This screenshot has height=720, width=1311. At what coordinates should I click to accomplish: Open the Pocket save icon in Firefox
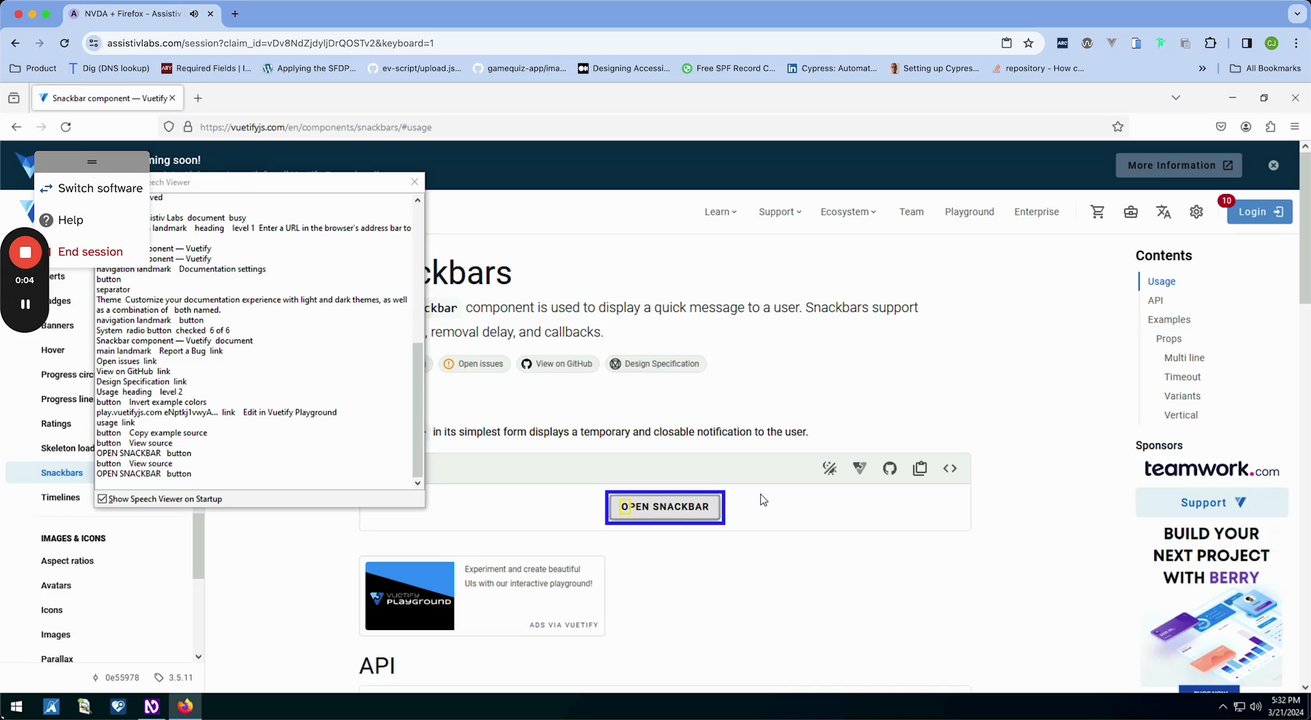click(x=1221, y=127)
